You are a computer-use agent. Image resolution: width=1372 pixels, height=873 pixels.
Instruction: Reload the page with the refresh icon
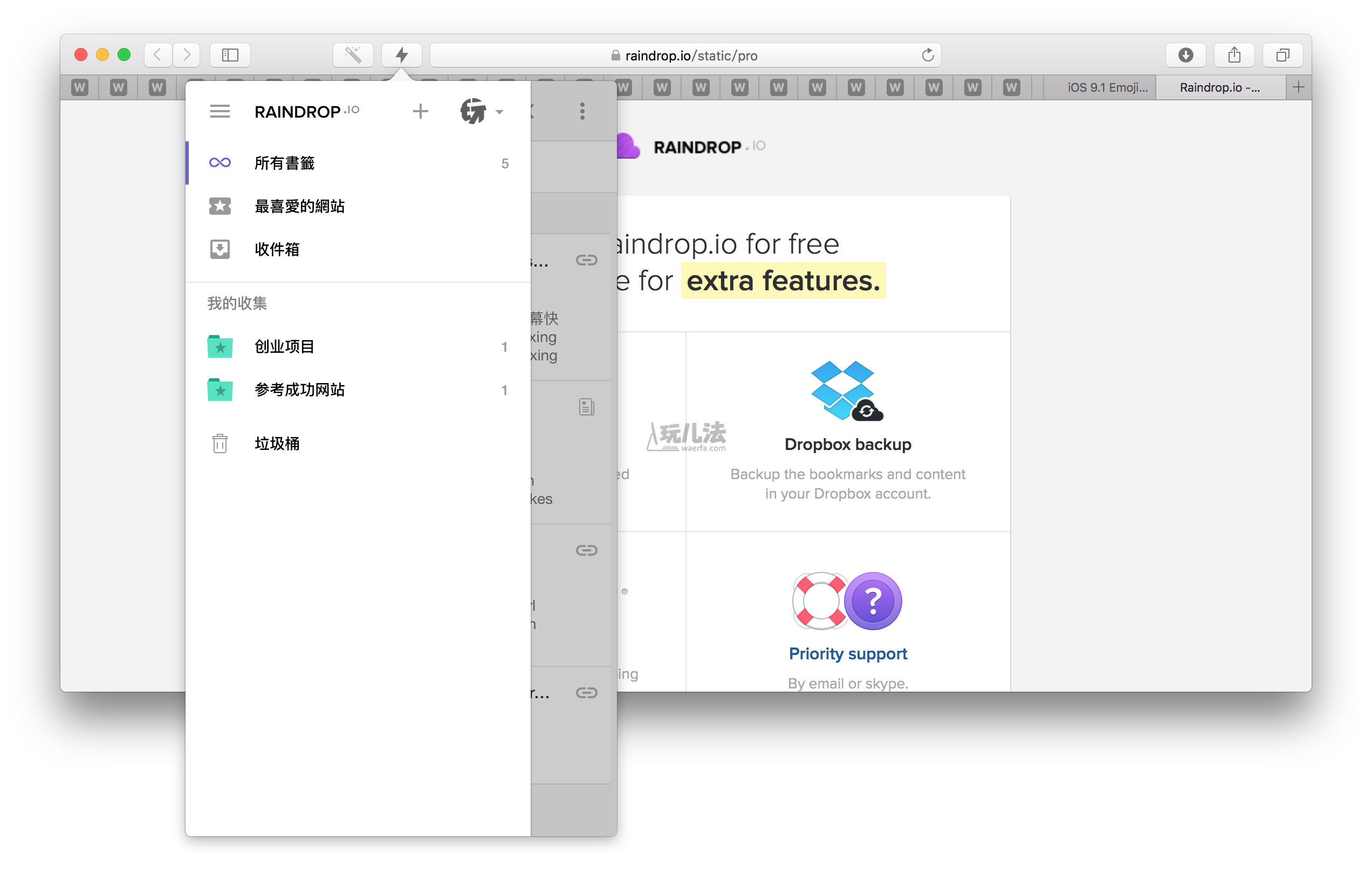[928, 55]
